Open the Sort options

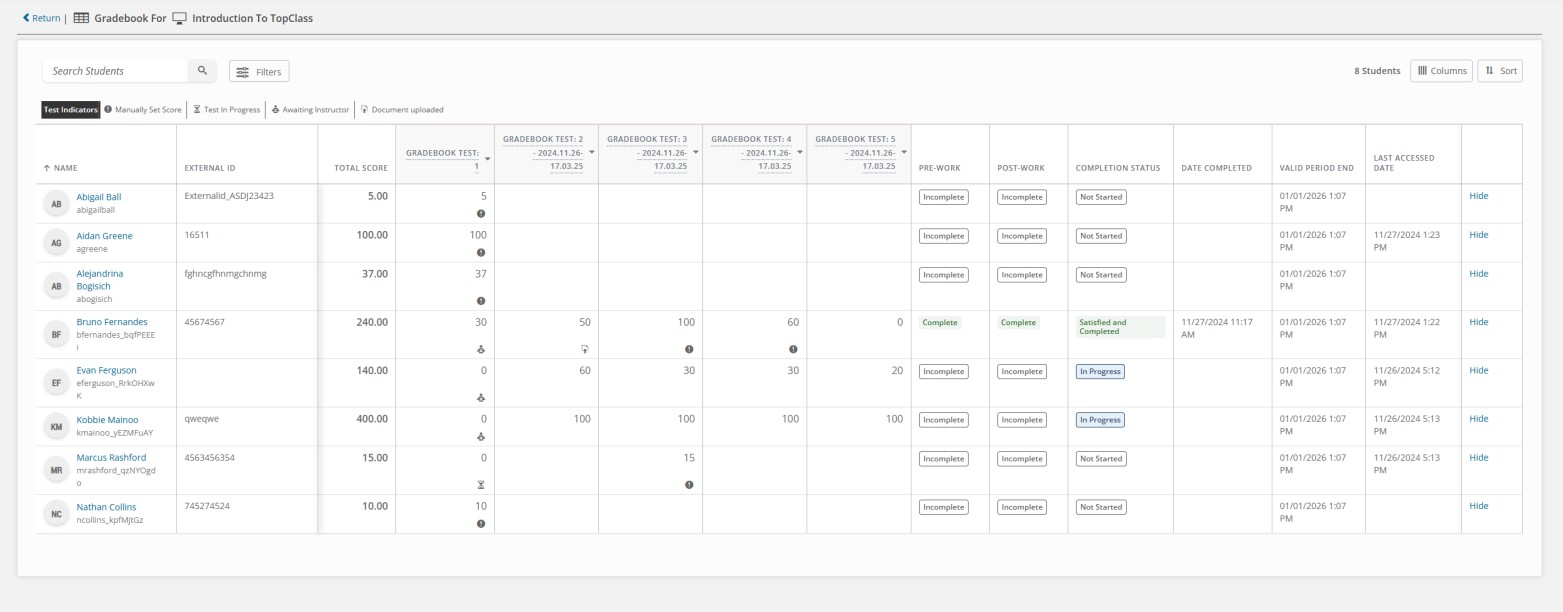(x=1500, y=71)
